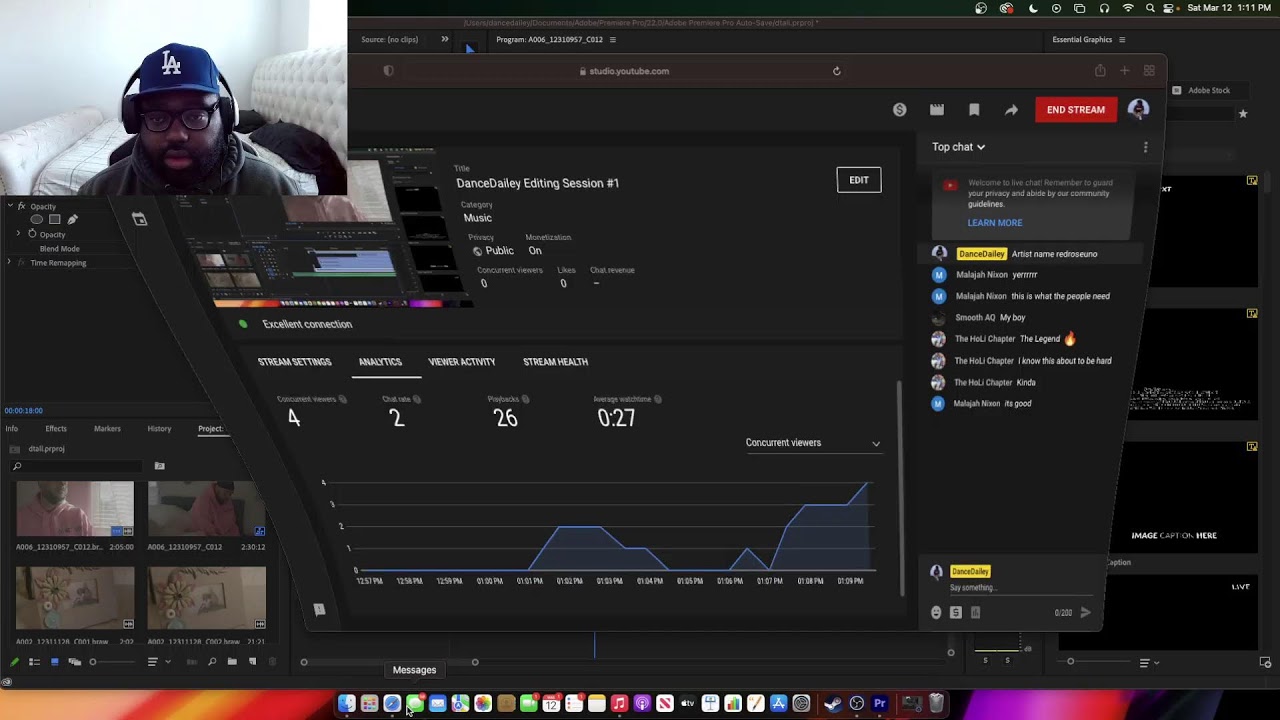Open the Program monitor panel menu
Viewport: 1280px width, 720px height.
(613, 40)
